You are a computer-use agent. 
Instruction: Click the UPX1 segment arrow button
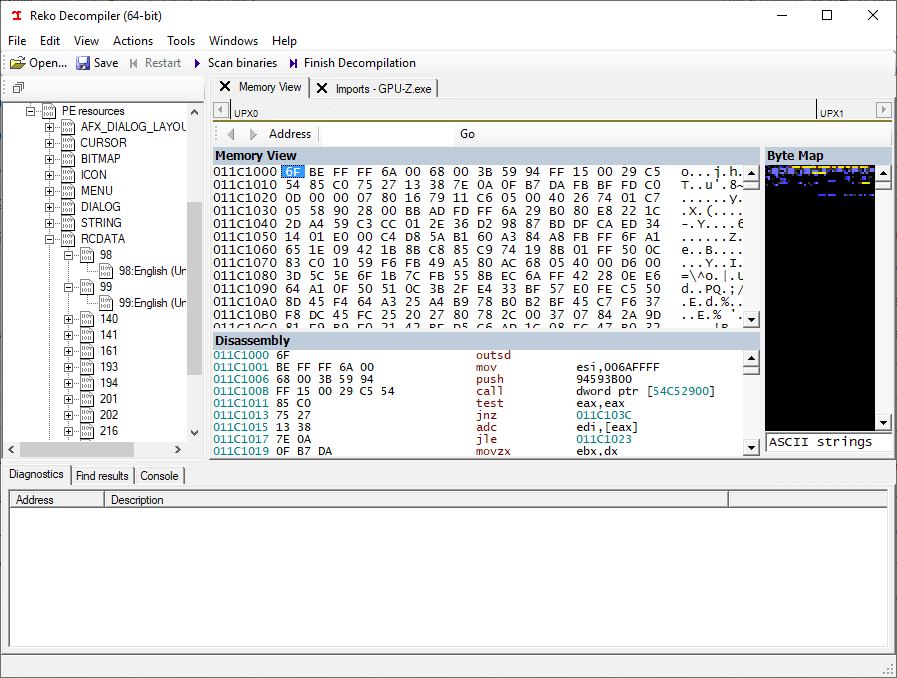882,110
